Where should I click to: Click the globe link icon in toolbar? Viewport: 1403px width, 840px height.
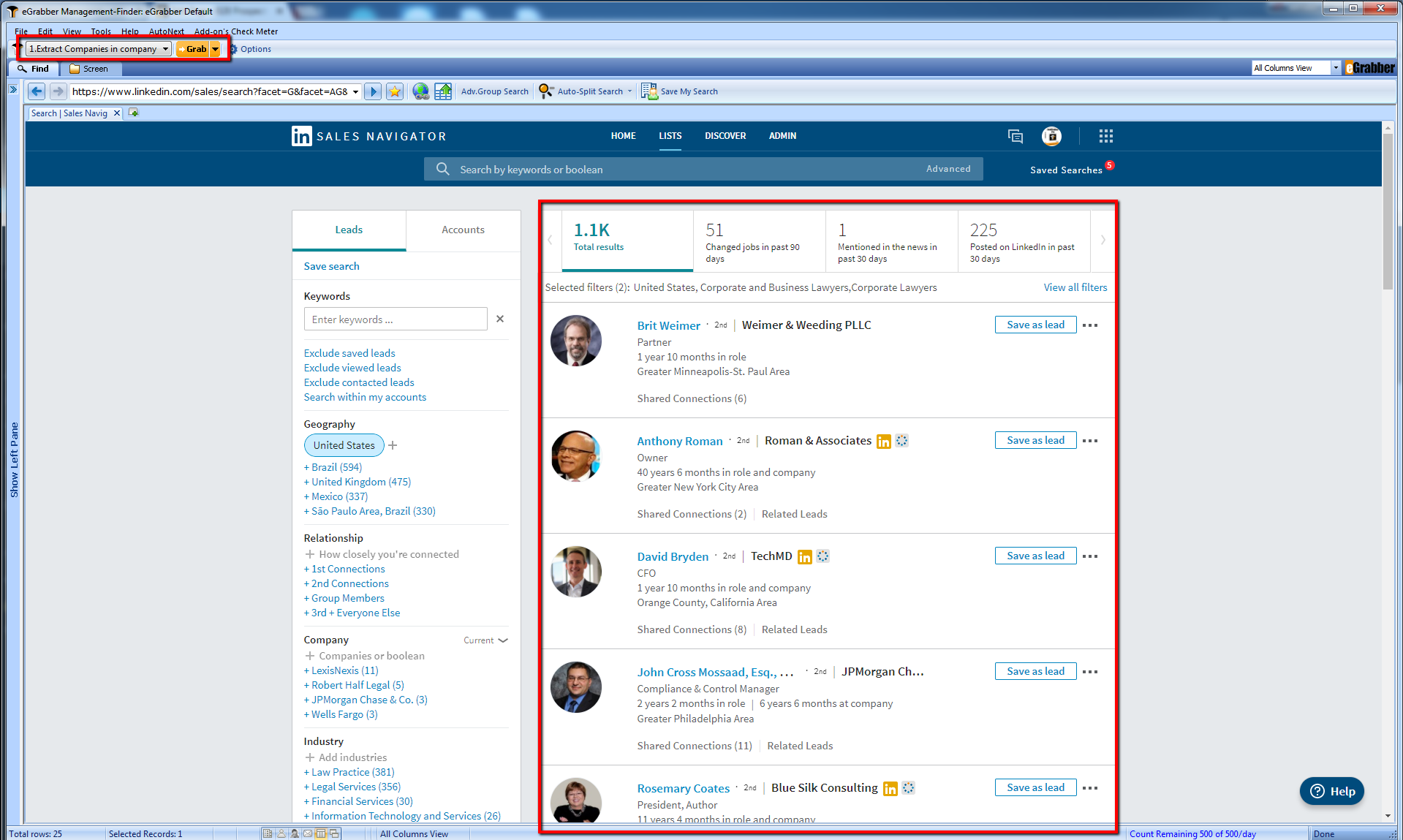coord(420,91)
